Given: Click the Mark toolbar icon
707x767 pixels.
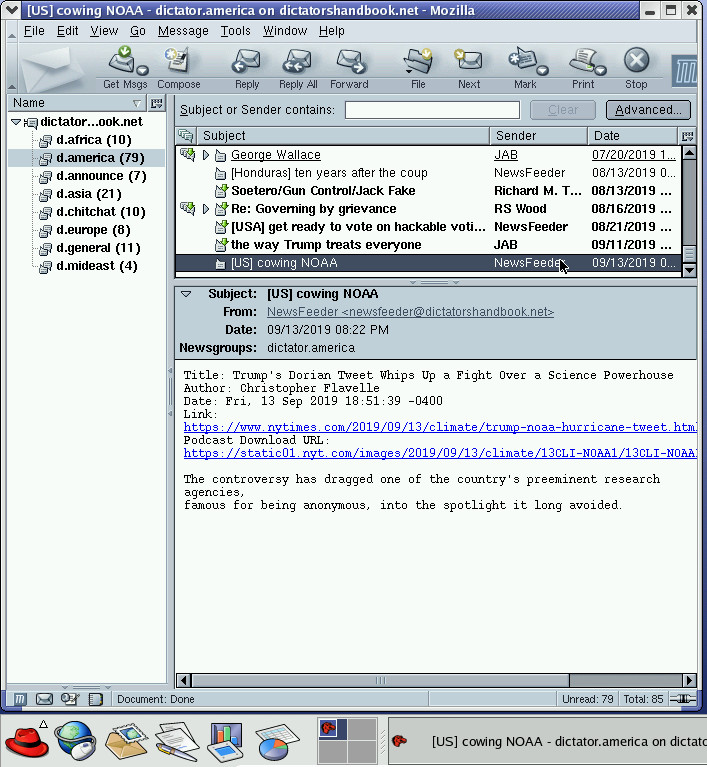Looking at the screenshot, I should coord(523,68).
